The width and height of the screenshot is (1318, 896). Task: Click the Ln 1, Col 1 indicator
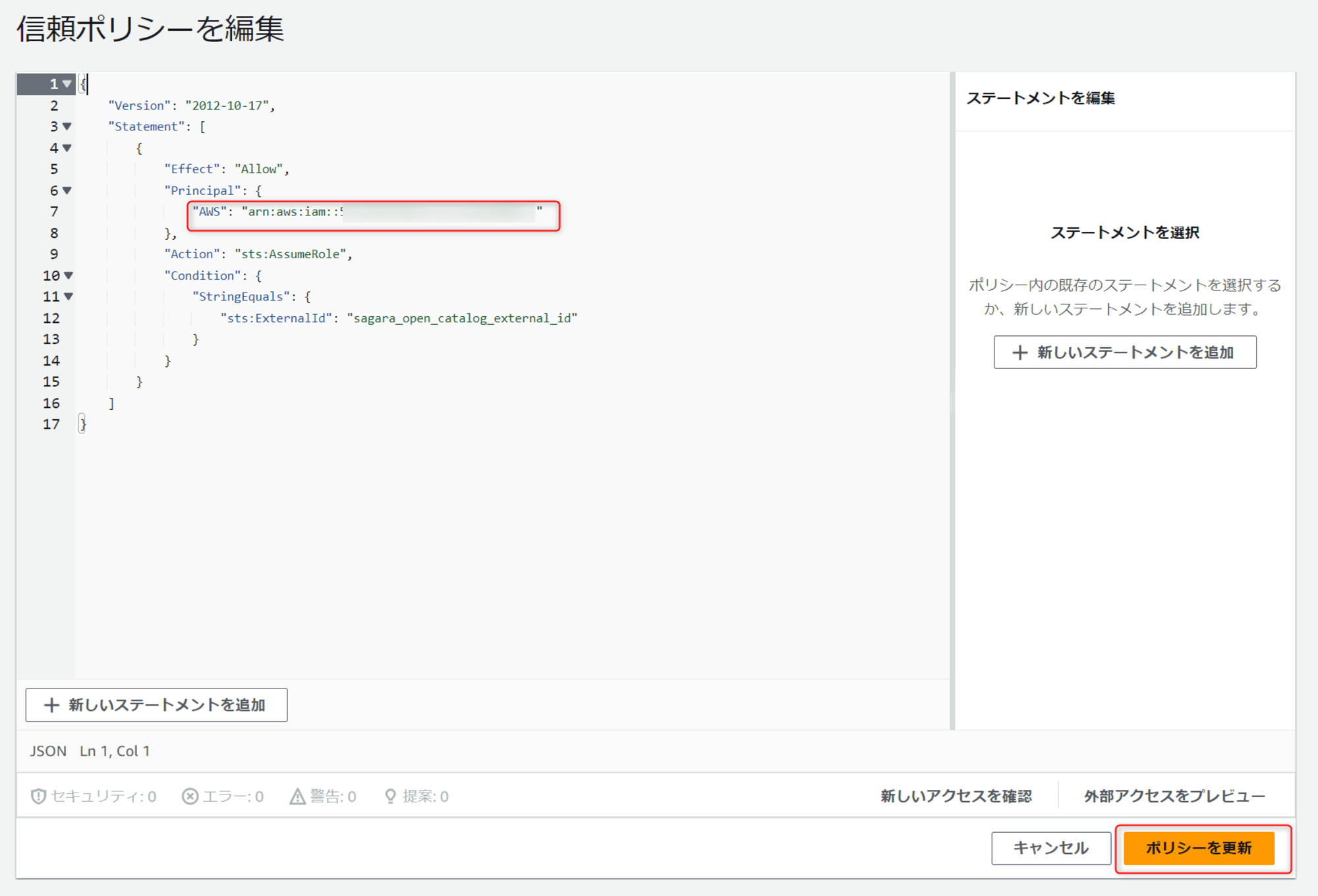coord(115,751)
